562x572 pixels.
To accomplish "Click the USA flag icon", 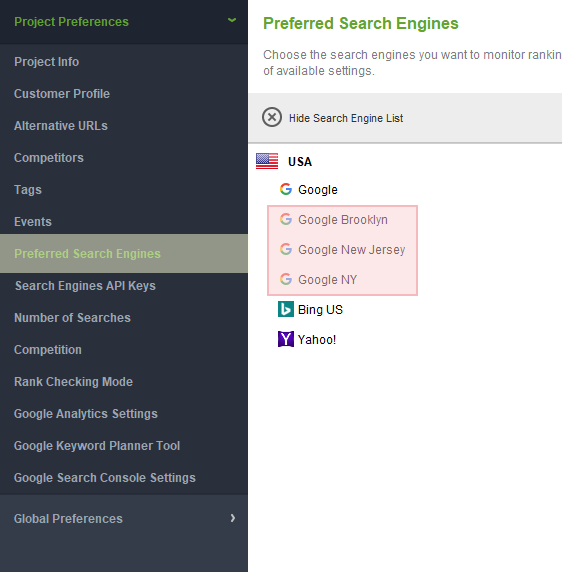I will [267, 161].
